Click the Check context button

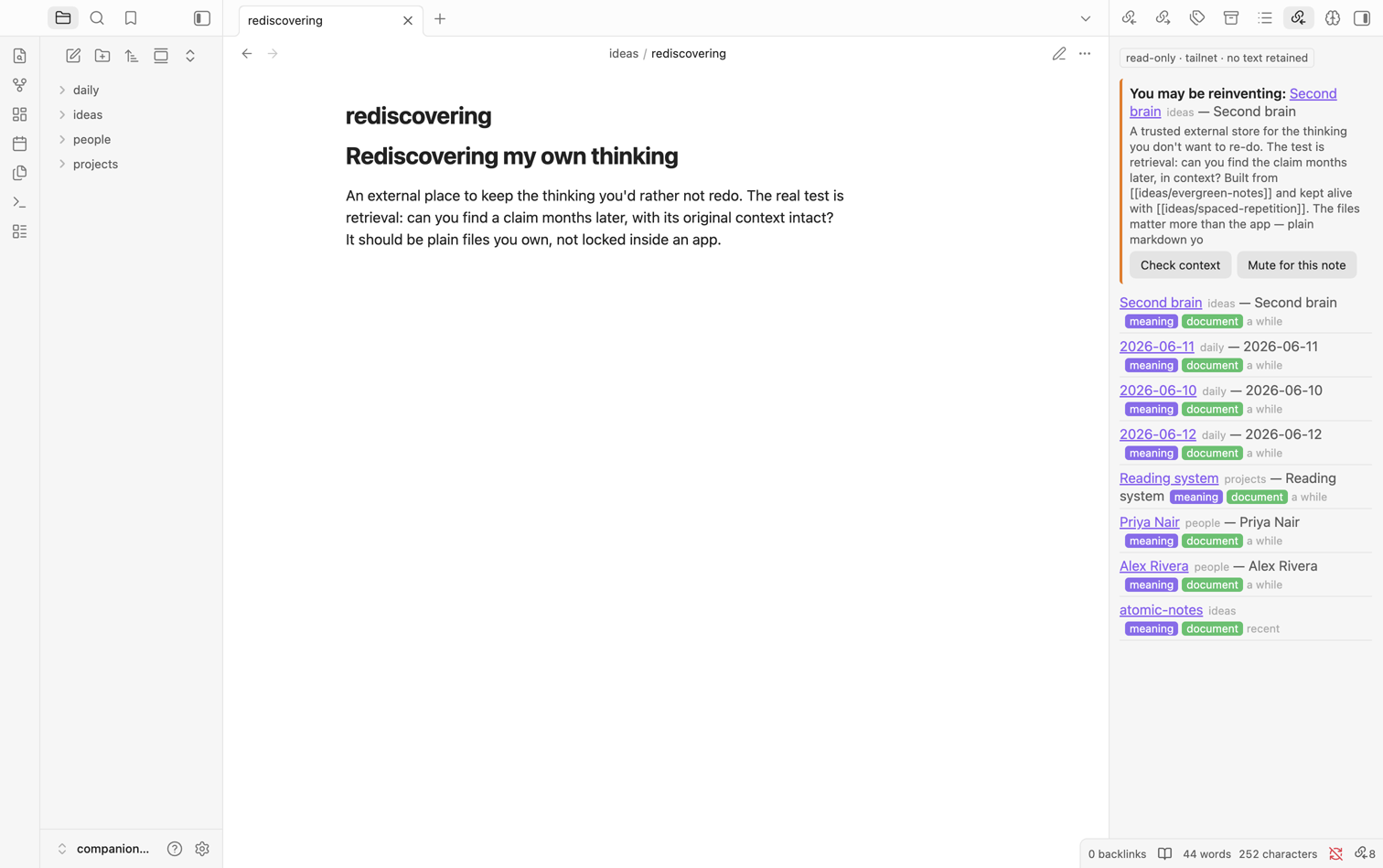(x=1180, y=265)
